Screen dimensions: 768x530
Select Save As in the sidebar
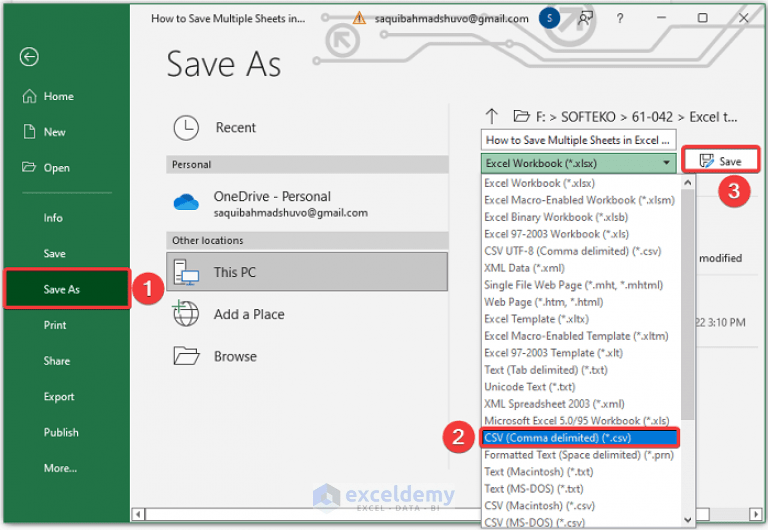67,289
